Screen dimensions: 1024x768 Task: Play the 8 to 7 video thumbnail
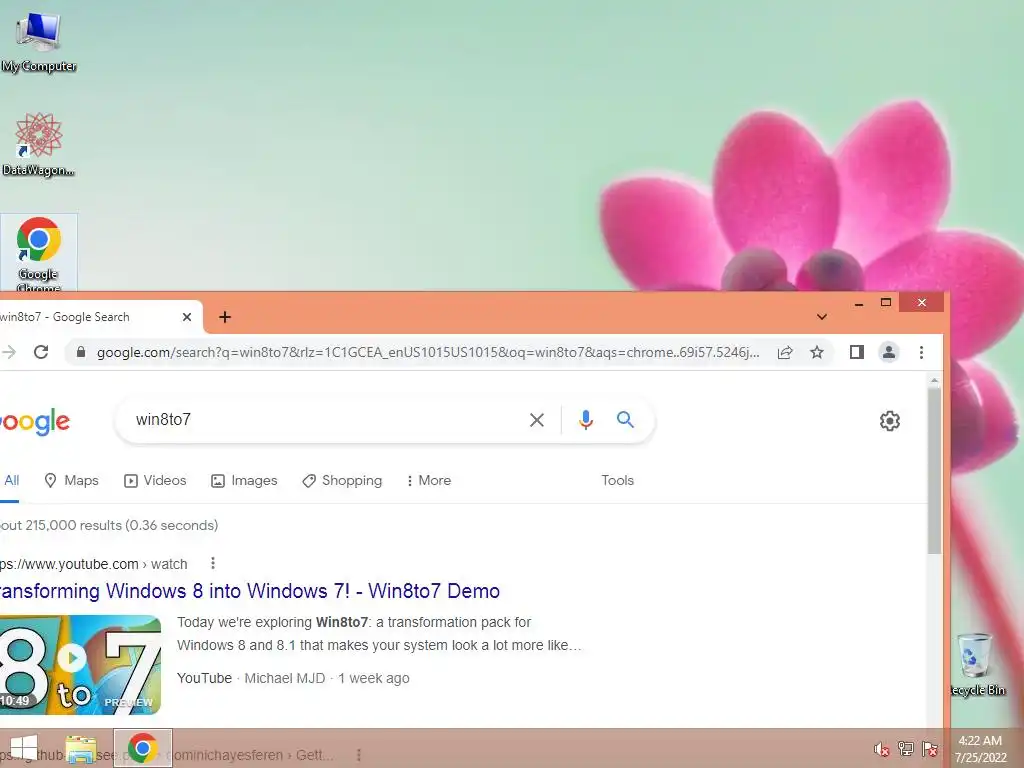(x=80, y=665)
